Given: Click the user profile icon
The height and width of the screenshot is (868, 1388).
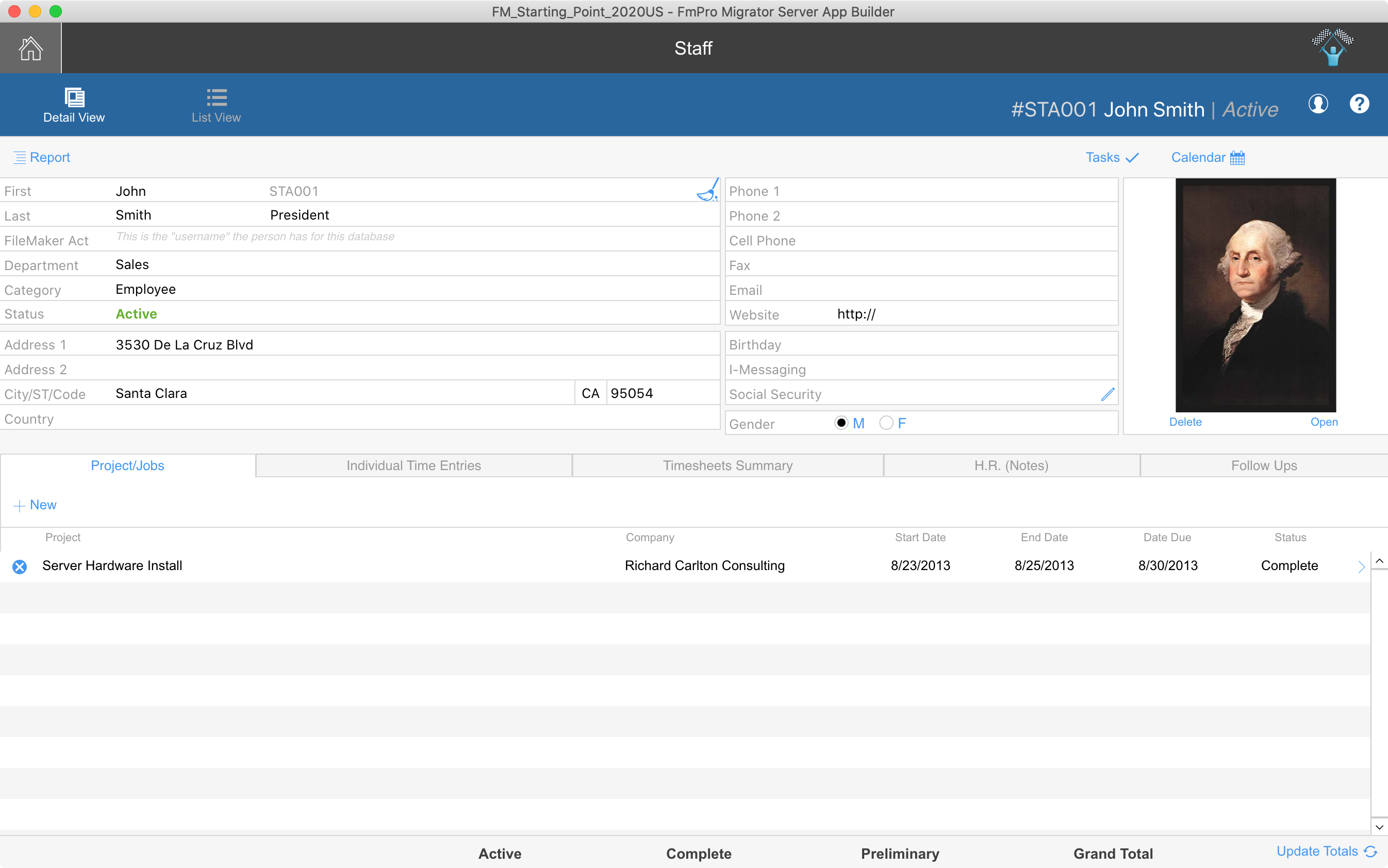Looking at the screenshot, I should point(1318,105).
